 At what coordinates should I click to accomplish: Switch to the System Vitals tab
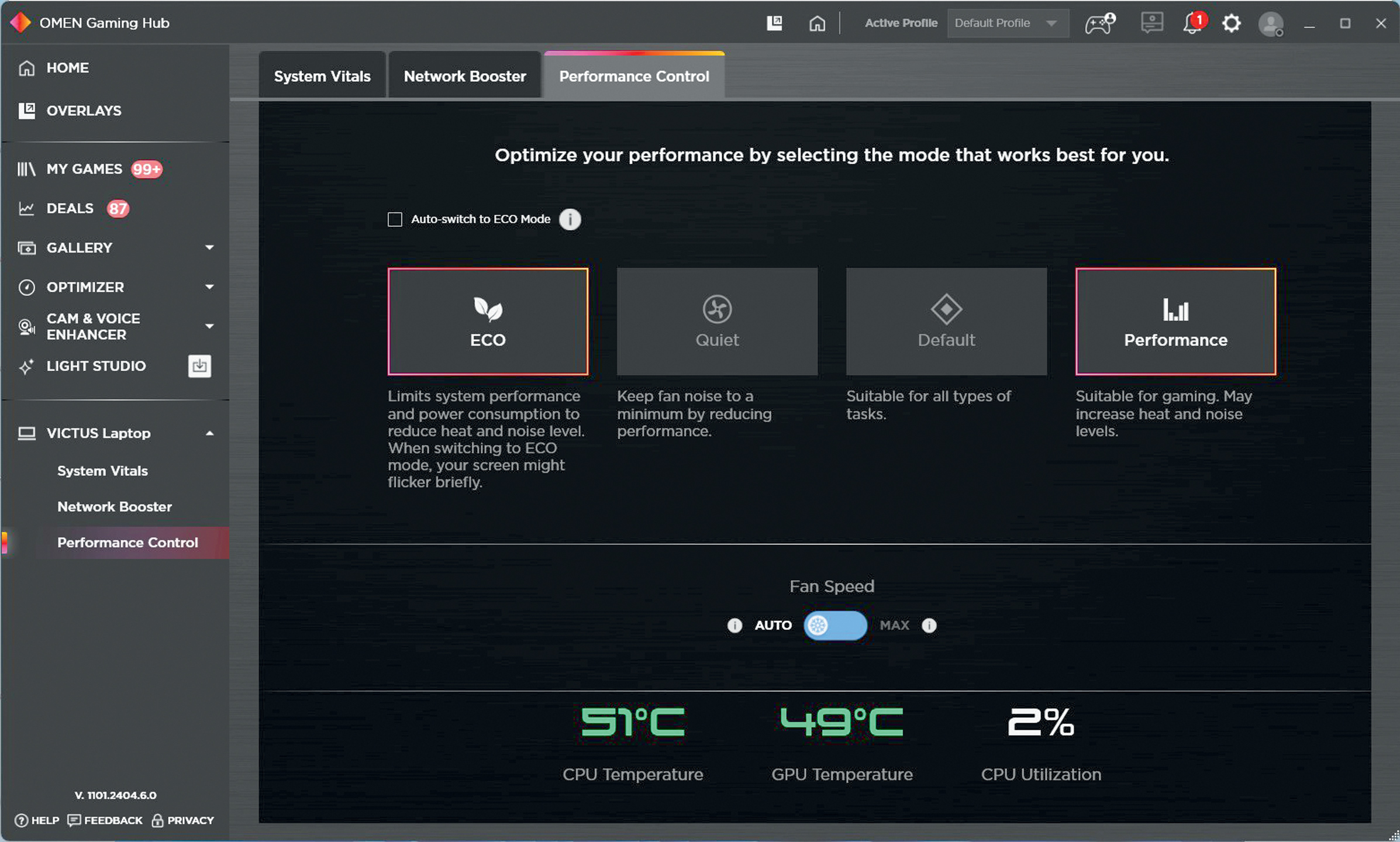[322, 76]
